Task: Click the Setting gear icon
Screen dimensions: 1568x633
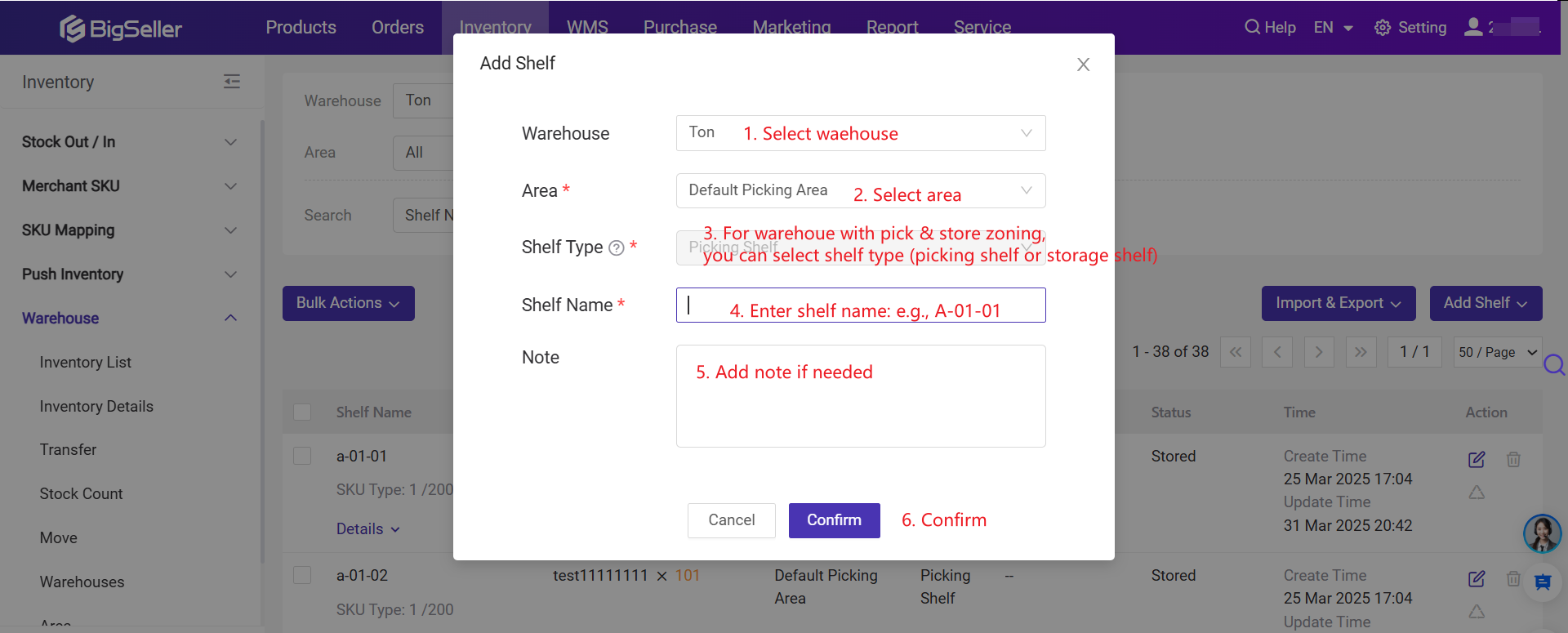Action: click(1382, 28)
